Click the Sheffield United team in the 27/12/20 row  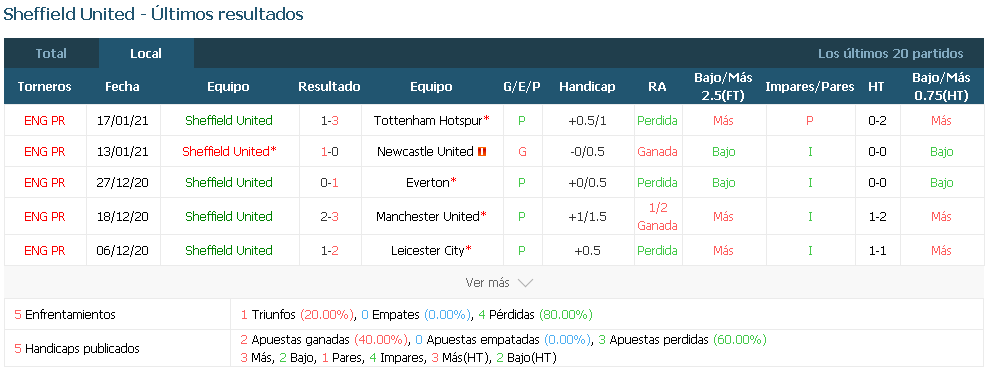[229, 182]
